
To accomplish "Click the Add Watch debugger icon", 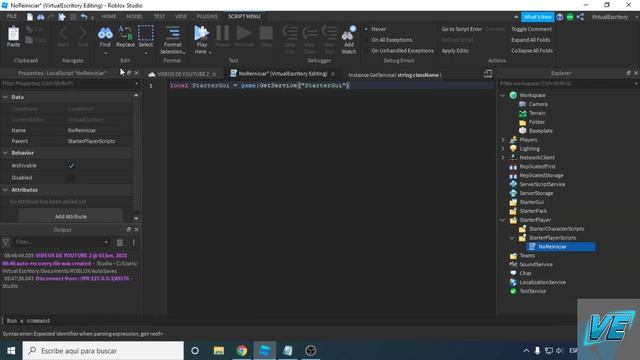I will pos(349,33).
